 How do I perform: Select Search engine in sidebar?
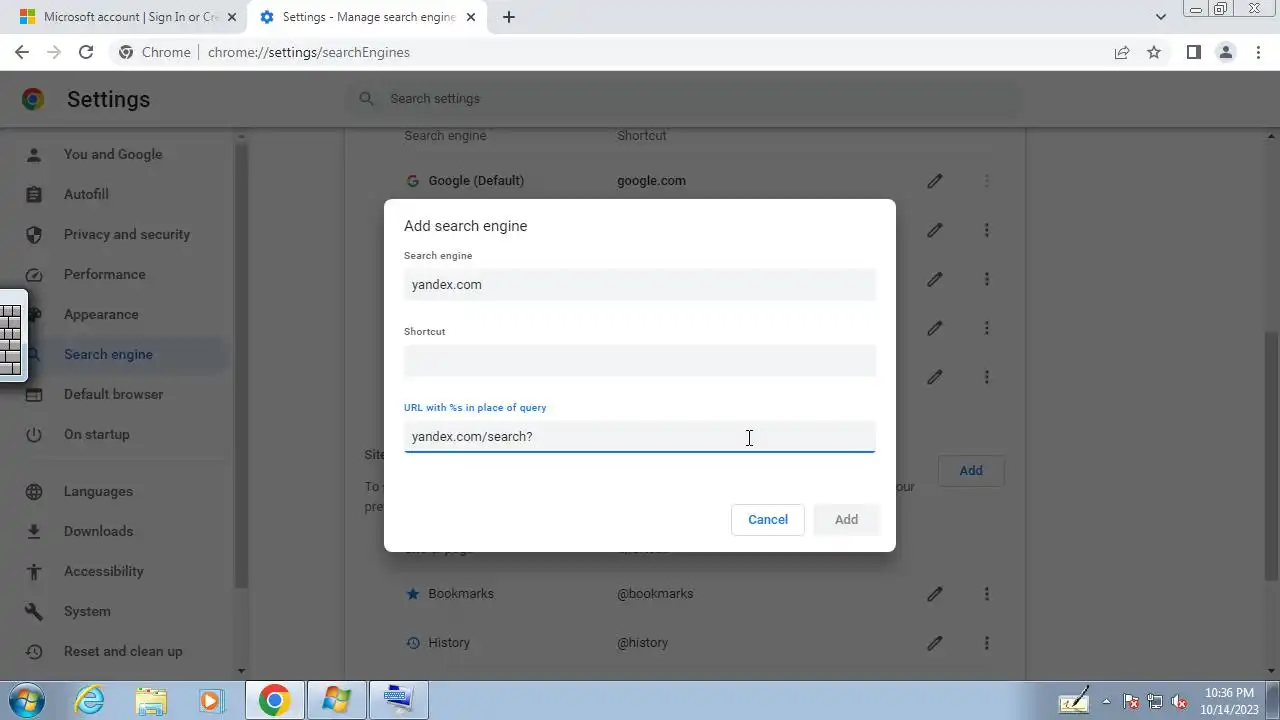[x=108, y=354]
